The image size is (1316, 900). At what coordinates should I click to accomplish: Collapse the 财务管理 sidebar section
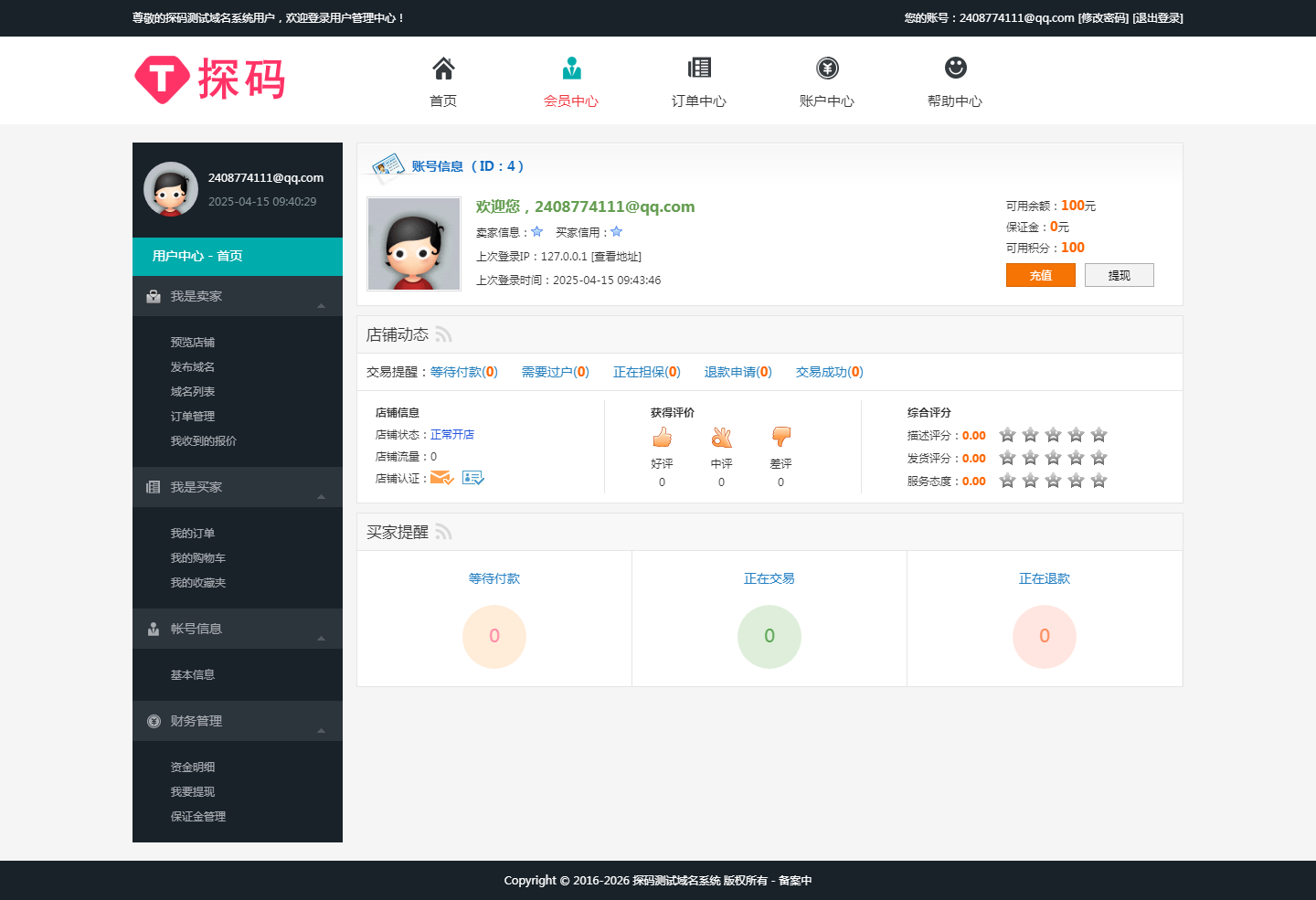(321, 730)
